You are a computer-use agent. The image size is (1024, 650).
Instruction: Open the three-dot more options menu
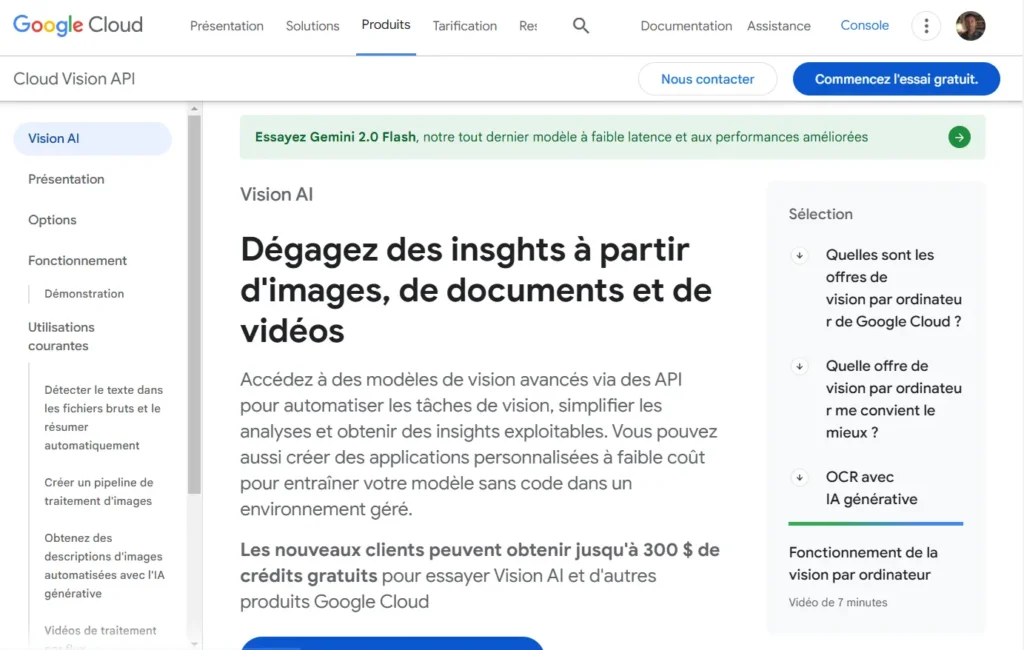click(926, 25)
